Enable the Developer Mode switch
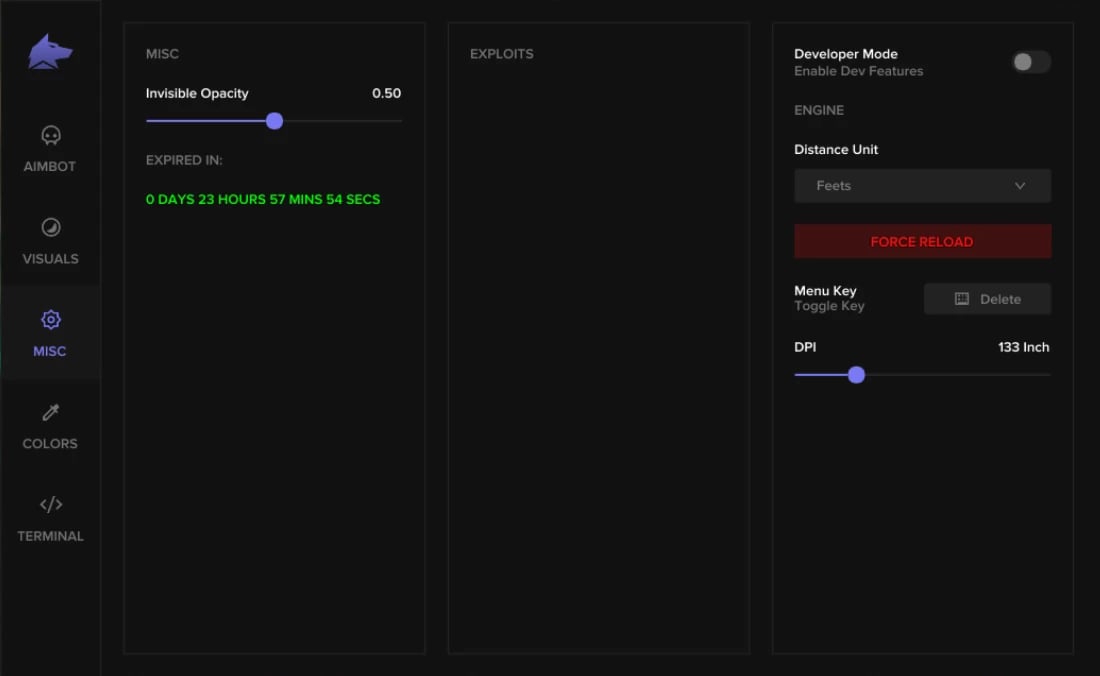Viewport: 1100px width, 676px height. [x=1031, y=62]
